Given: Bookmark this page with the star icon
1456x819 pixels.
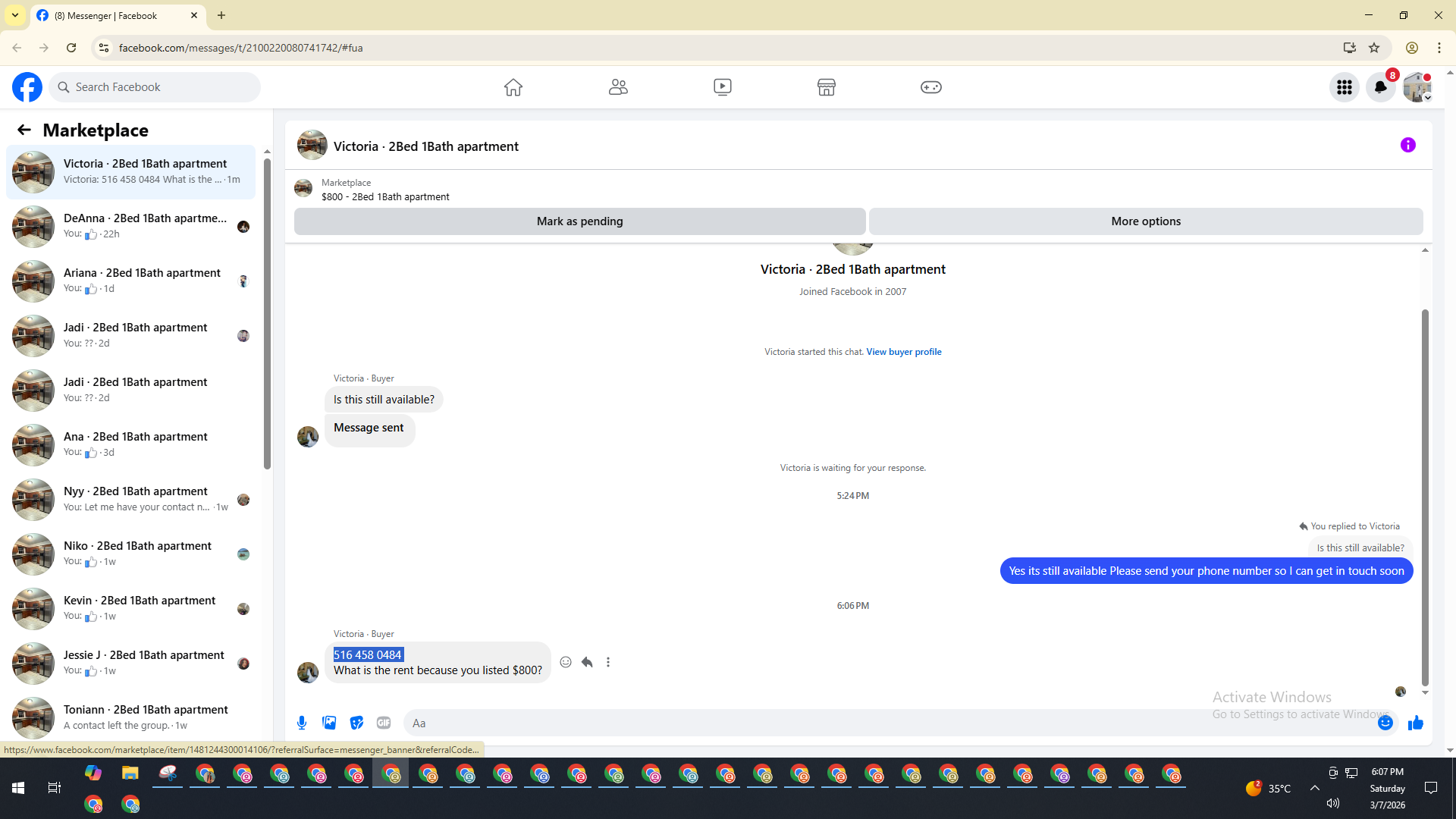Looking at the screenshot, I should (1374, 48).
